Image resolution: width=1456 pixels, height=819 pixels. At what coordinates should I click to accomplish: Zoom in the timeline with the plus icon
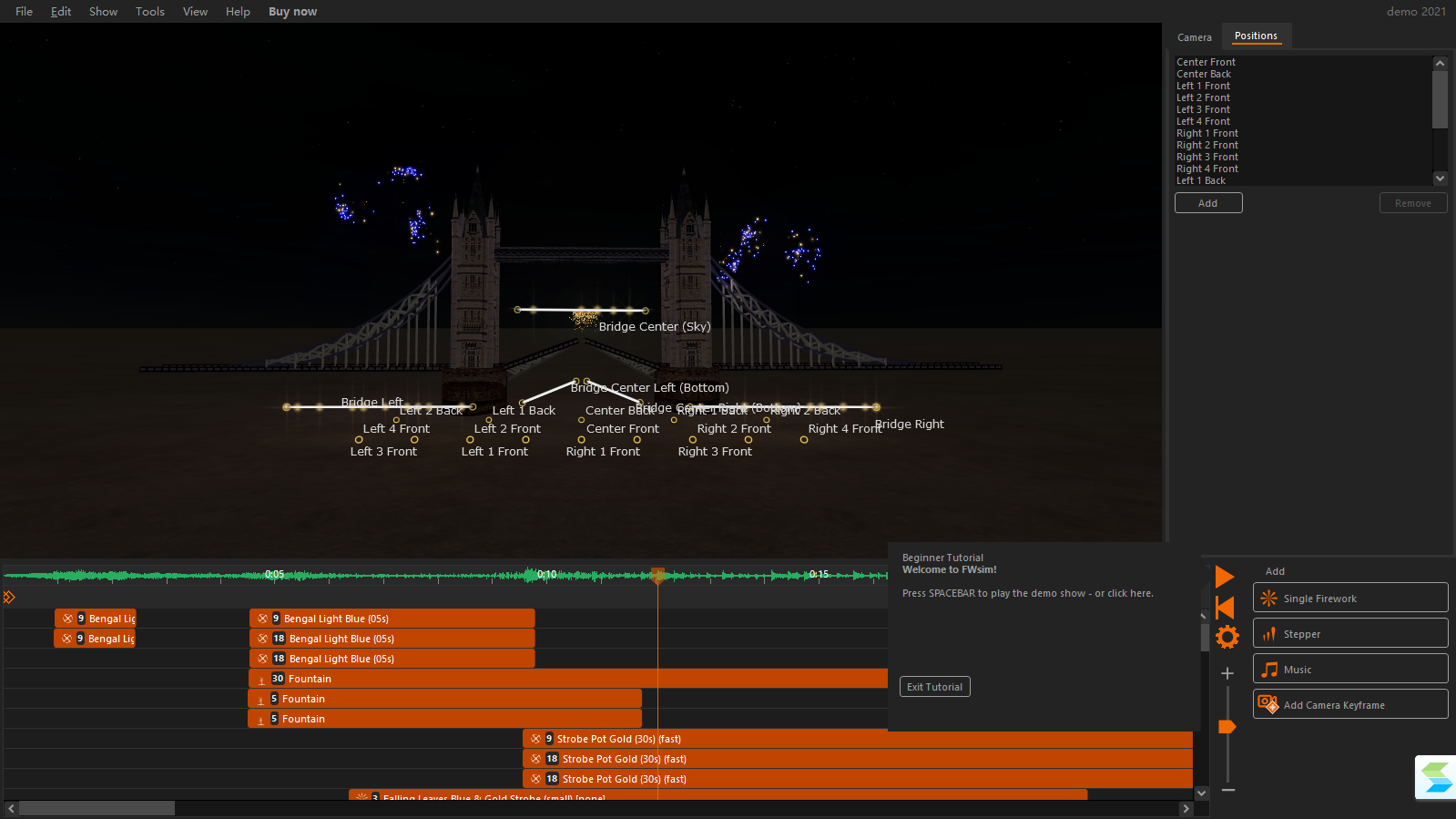pos(1227,673)
